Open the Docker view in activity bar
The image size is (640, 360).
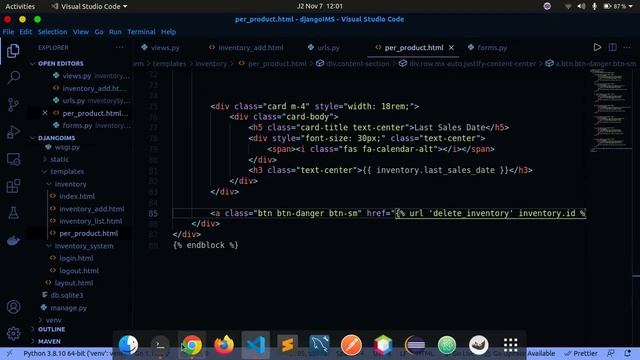click(13, 240)
